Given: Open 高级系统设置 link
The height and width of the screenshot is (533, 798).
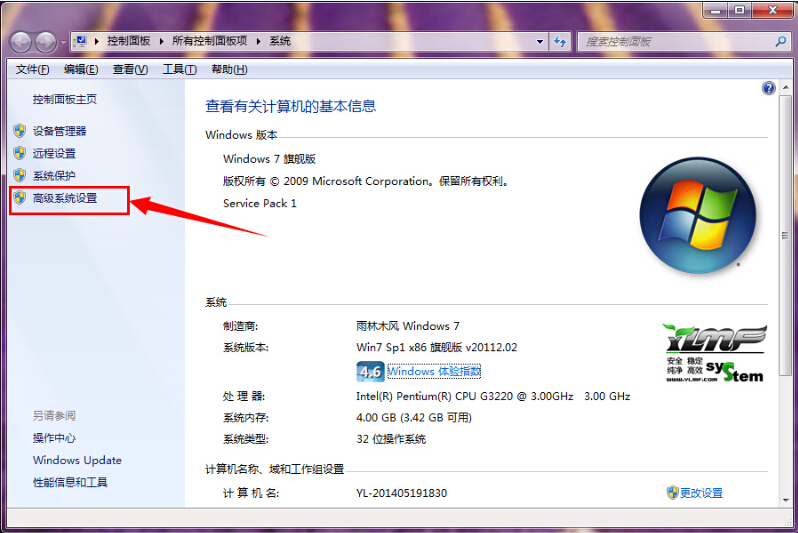Looking at the screenshot, I should [x=65, y=198].
